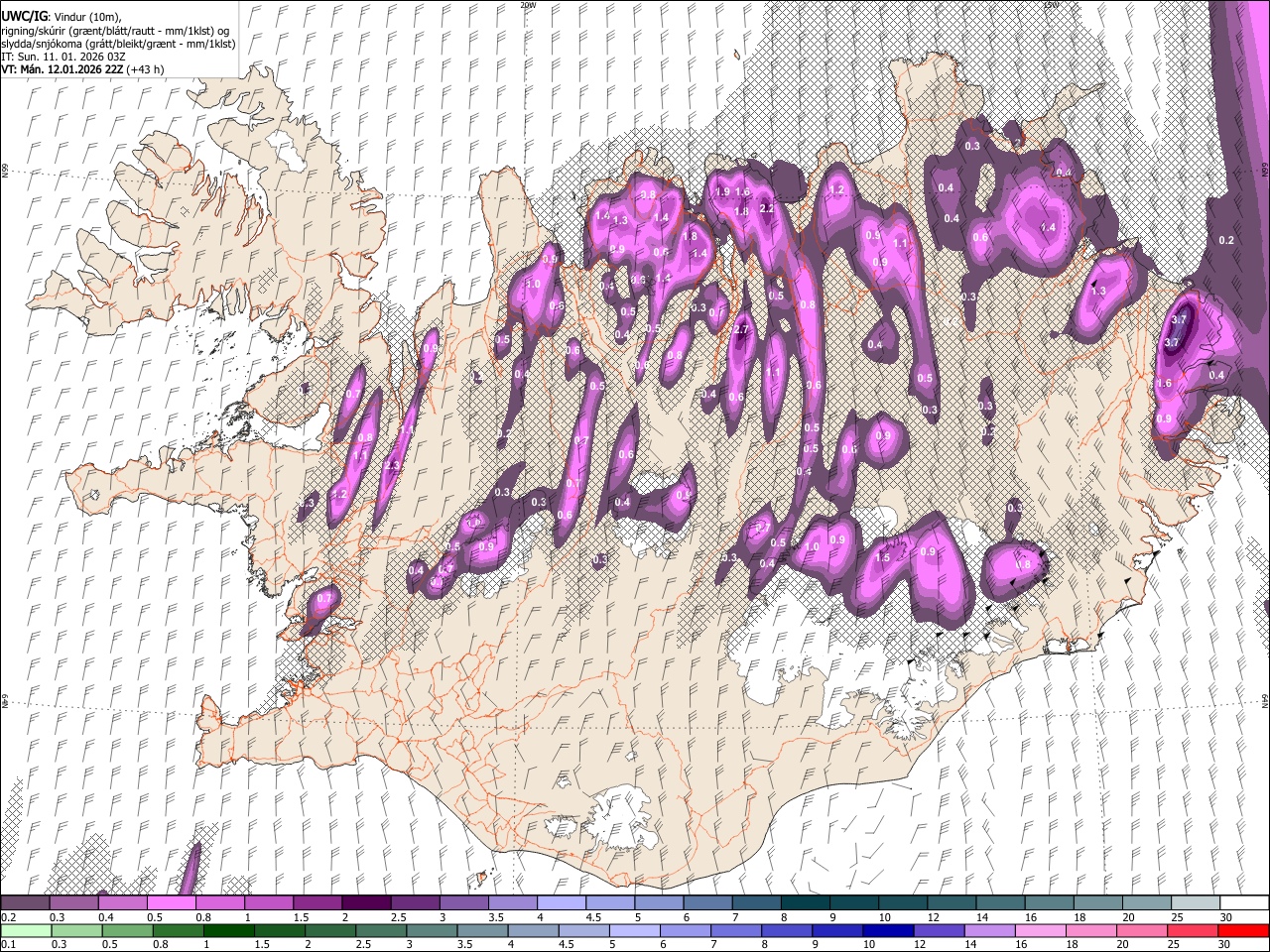Pick the upper-row dark teal swatch between 8 and 9
Image resolution: width=1270 pixels, height=952 pixels.
(x=806, y=903)
